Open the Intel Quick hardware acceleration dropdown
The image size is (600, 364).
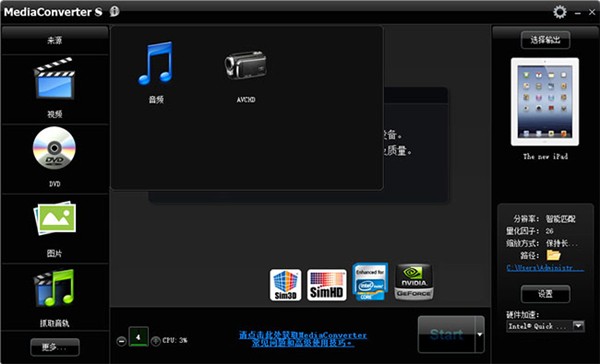545,326
